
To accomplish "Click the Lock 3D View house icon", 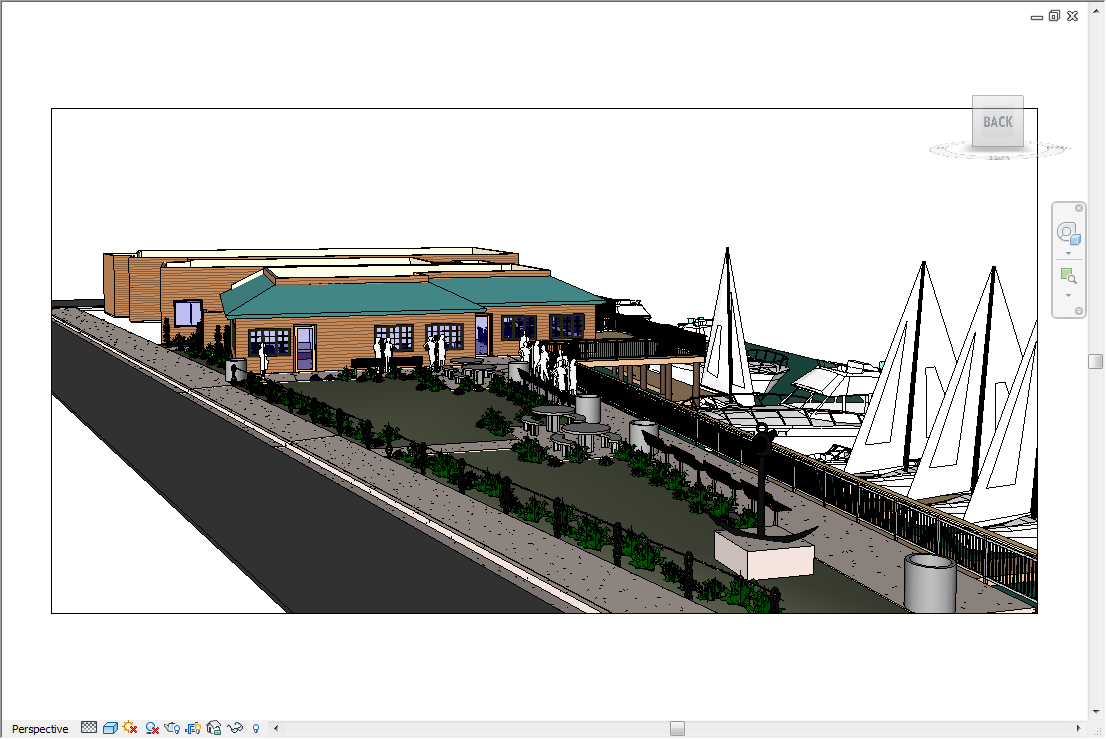I will [214, 728].
